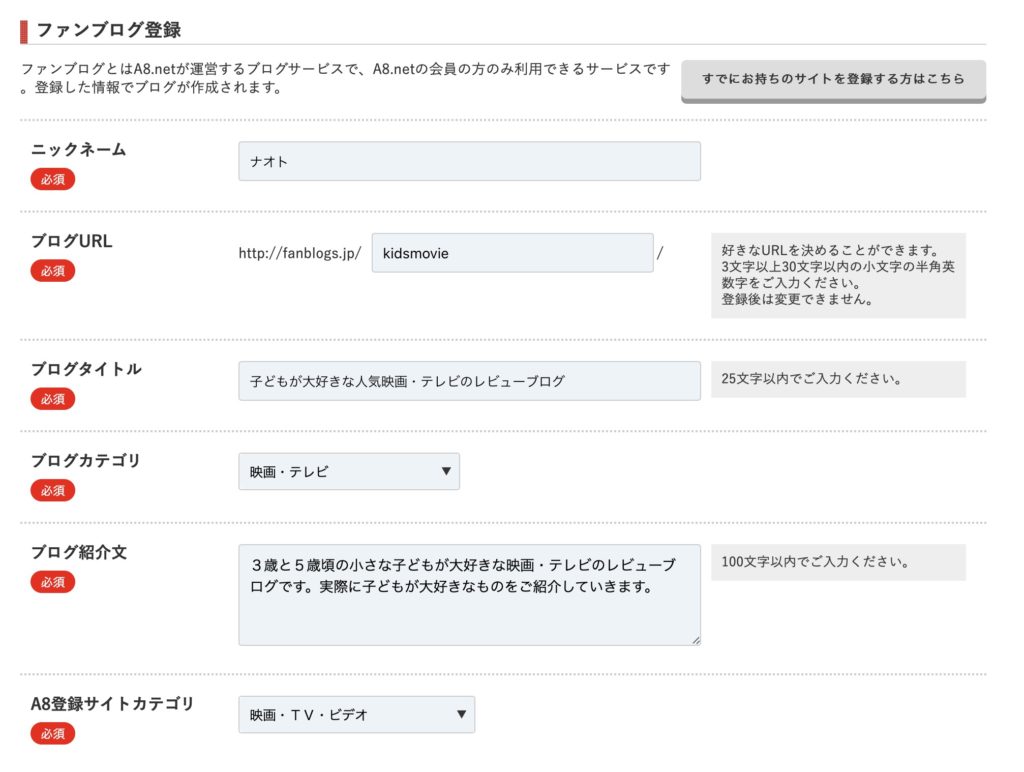Viewport: 1024px width, 772px height.
Task: Click the ニックネーム label
Action: click(78, 150)
